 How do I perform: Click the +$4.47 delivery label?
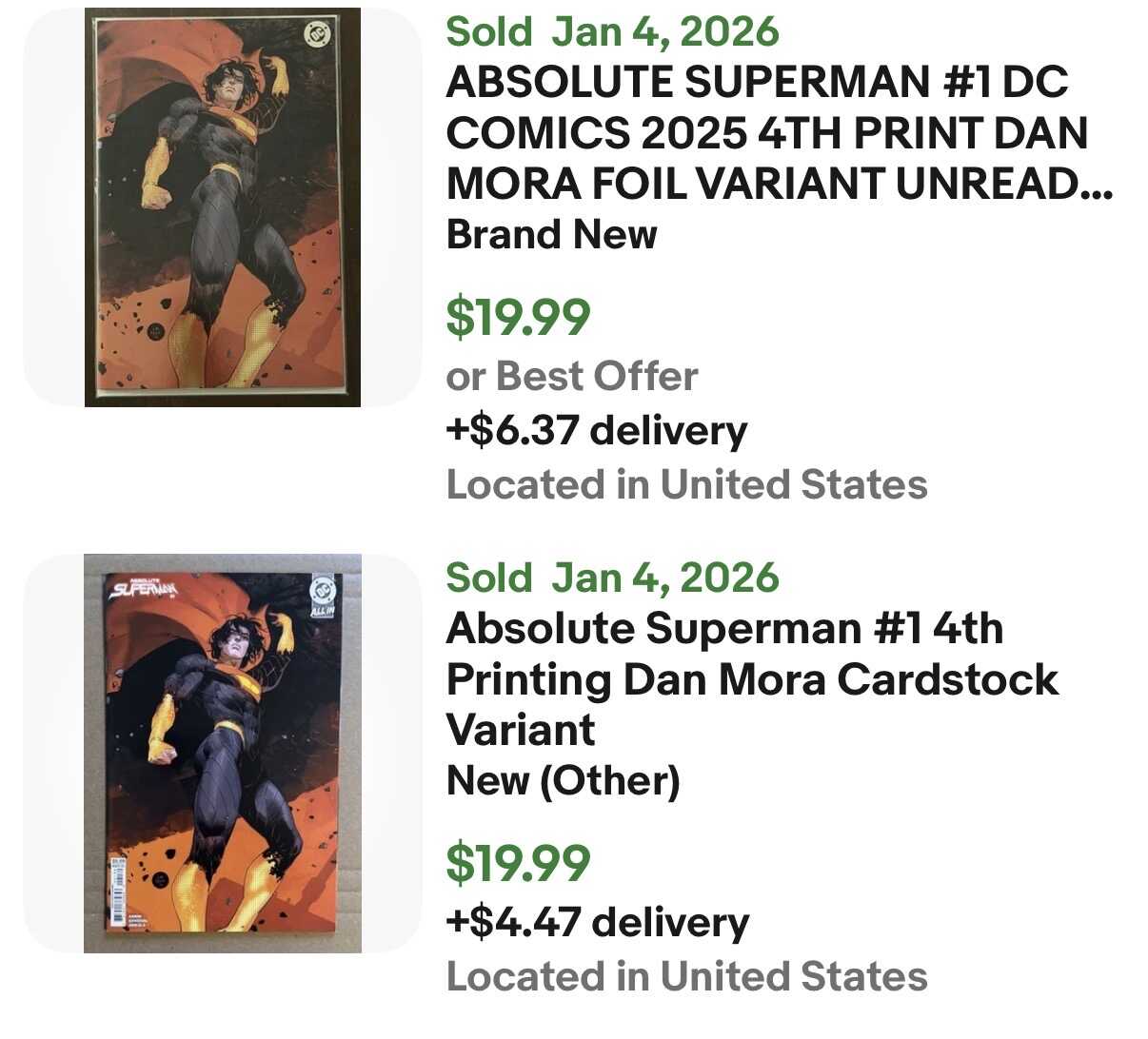click(597, 922)
